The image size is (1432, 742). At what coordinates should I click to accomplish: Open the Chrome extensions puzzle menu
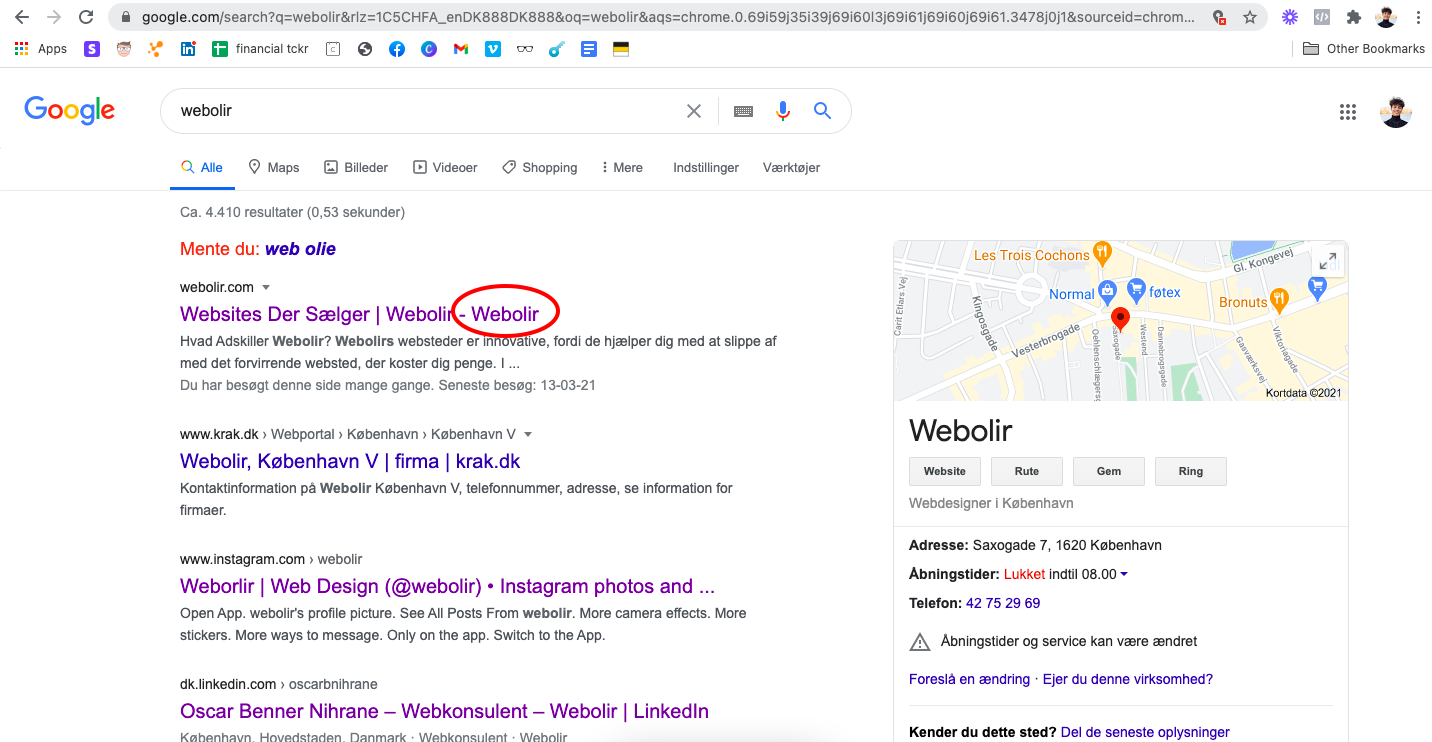tap(1354, 17)
